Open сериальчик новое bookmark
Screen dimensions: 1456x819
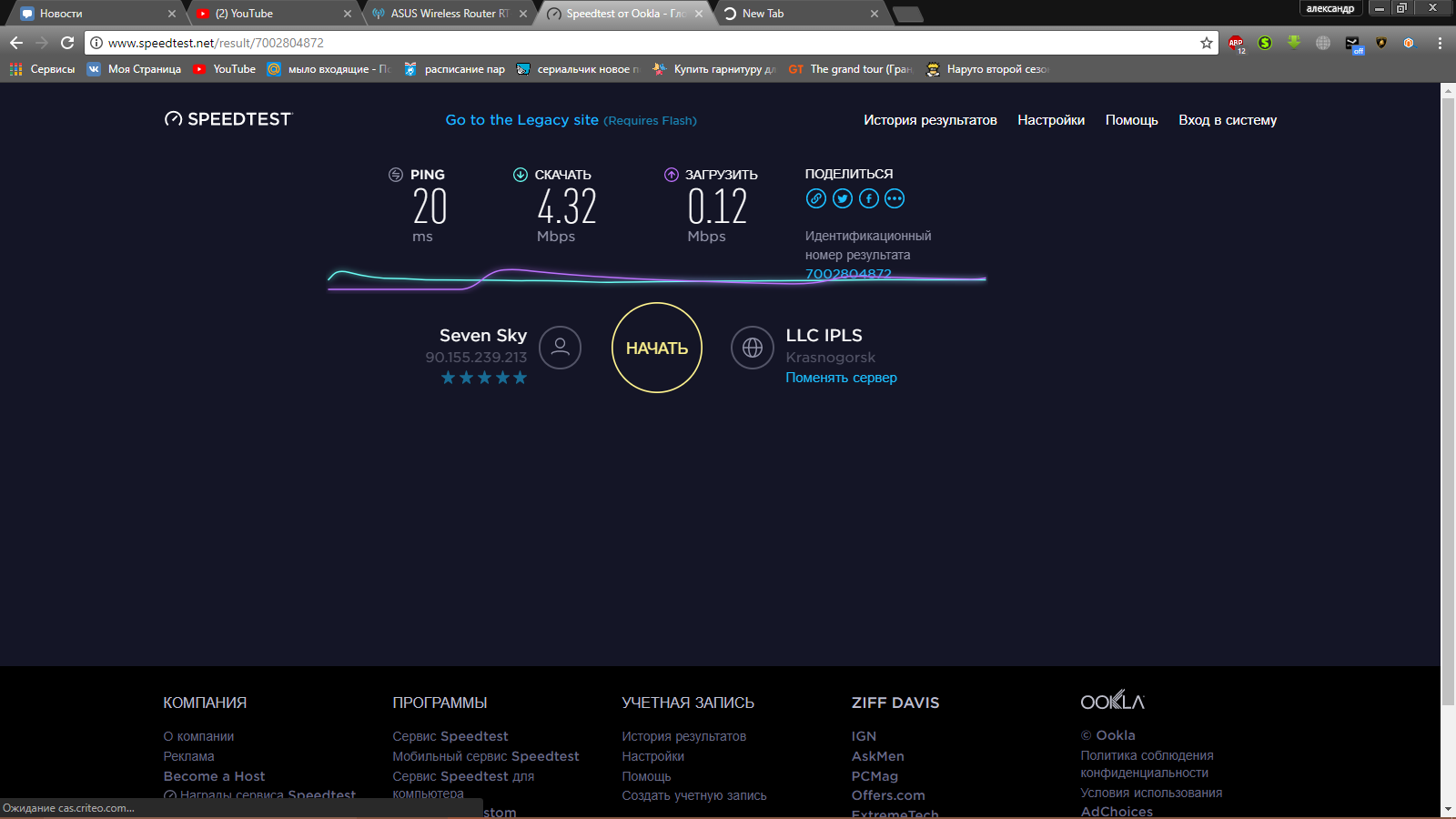pos(578,69)
